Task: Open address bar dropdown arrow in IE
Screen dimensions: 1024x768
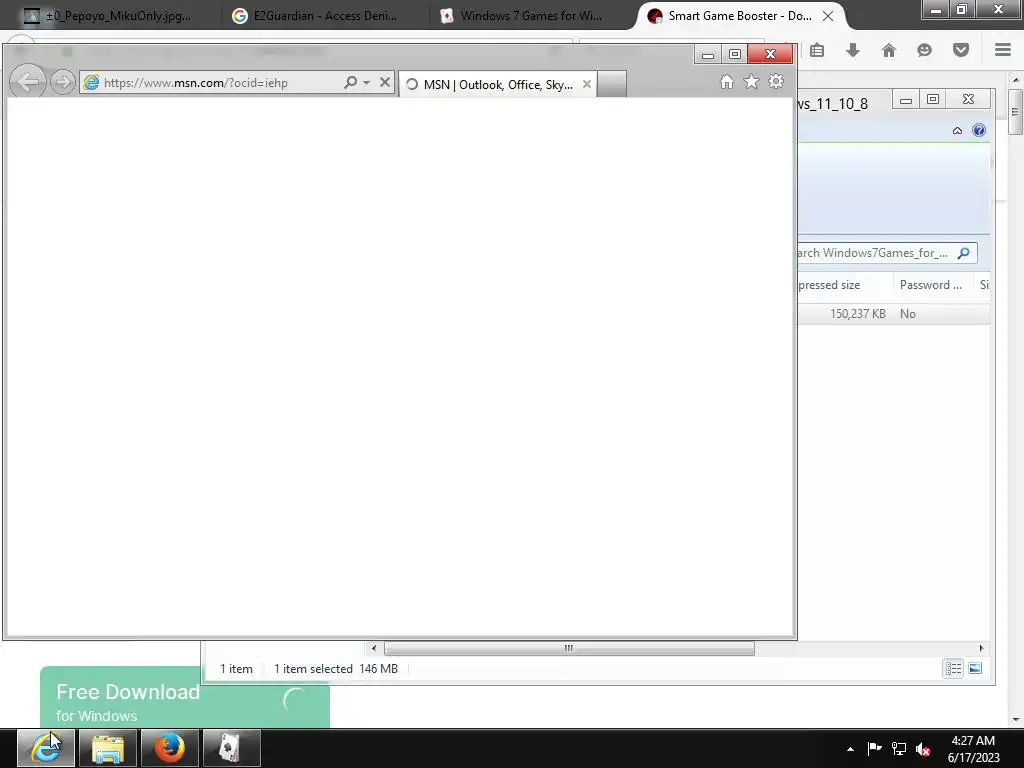Action: click(x=366, y=83)
